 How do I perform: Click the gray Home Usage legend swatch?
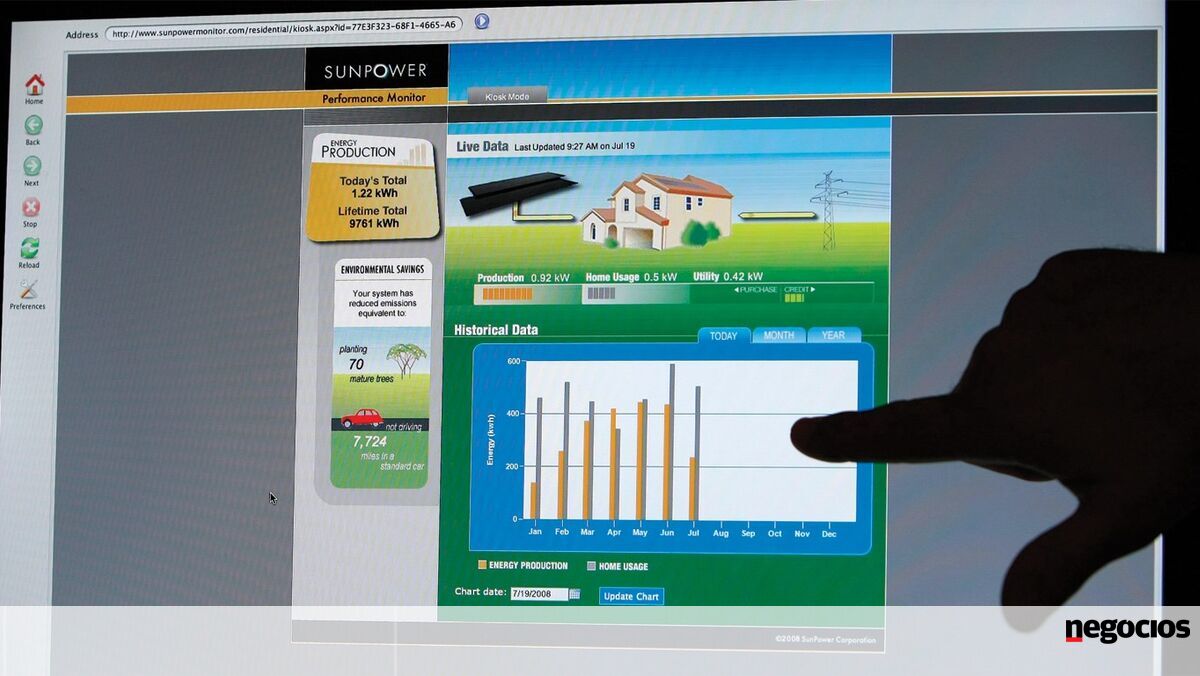[591, 566]
